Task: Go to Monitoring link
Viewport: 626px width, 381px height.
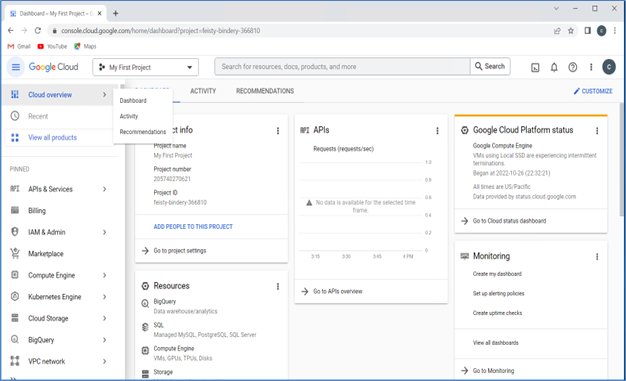Action: pos(493,371)
